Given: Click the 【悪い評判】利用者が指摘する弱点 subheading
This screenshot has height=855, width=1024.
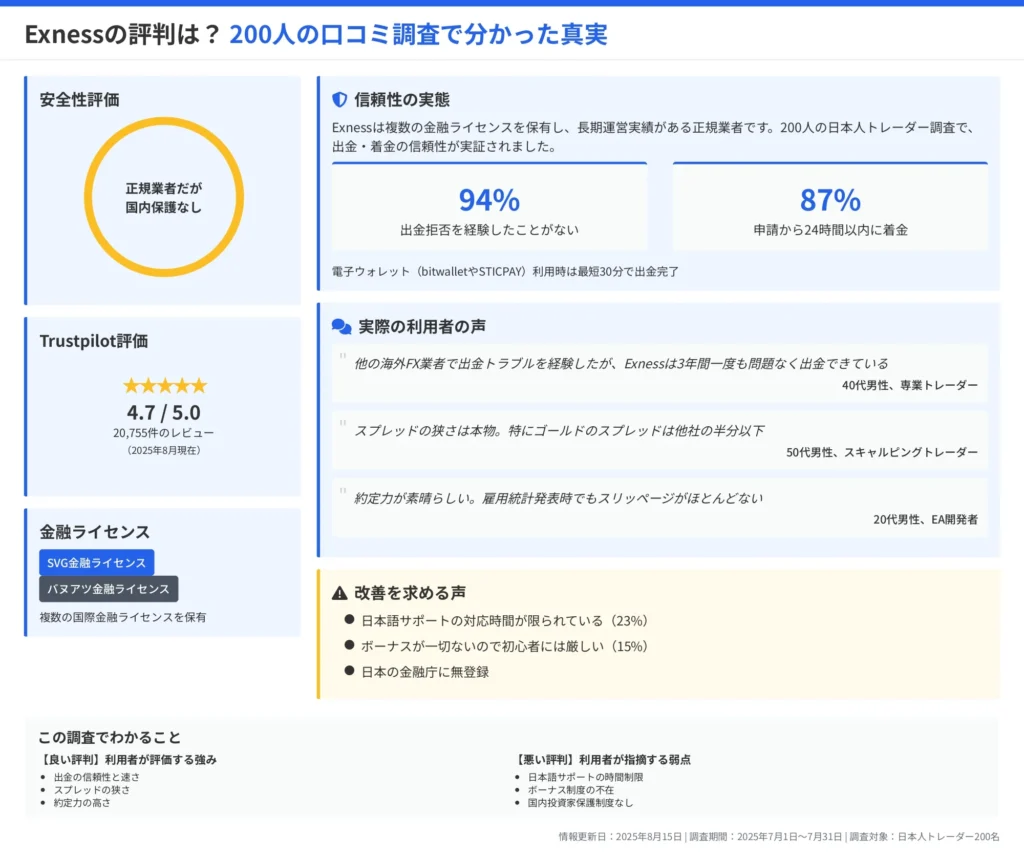Looking at the screenshot, I should (601, 760).
